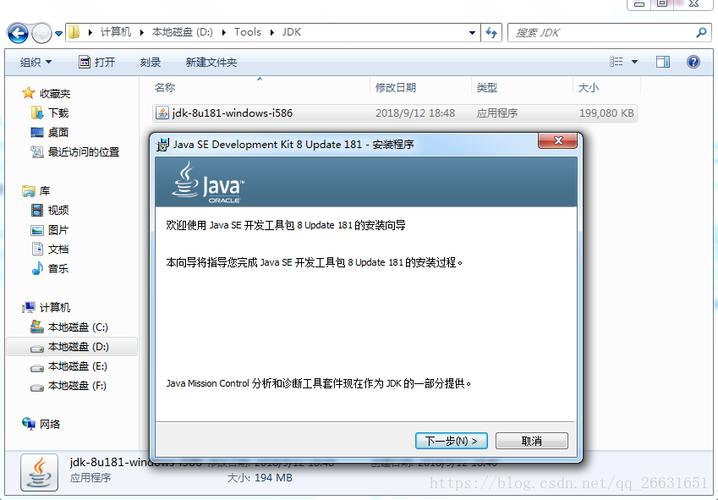The image size is (718, 500).
Task: Click 下一步(N) in the Java installer
Action: click(x=451, y=441)
